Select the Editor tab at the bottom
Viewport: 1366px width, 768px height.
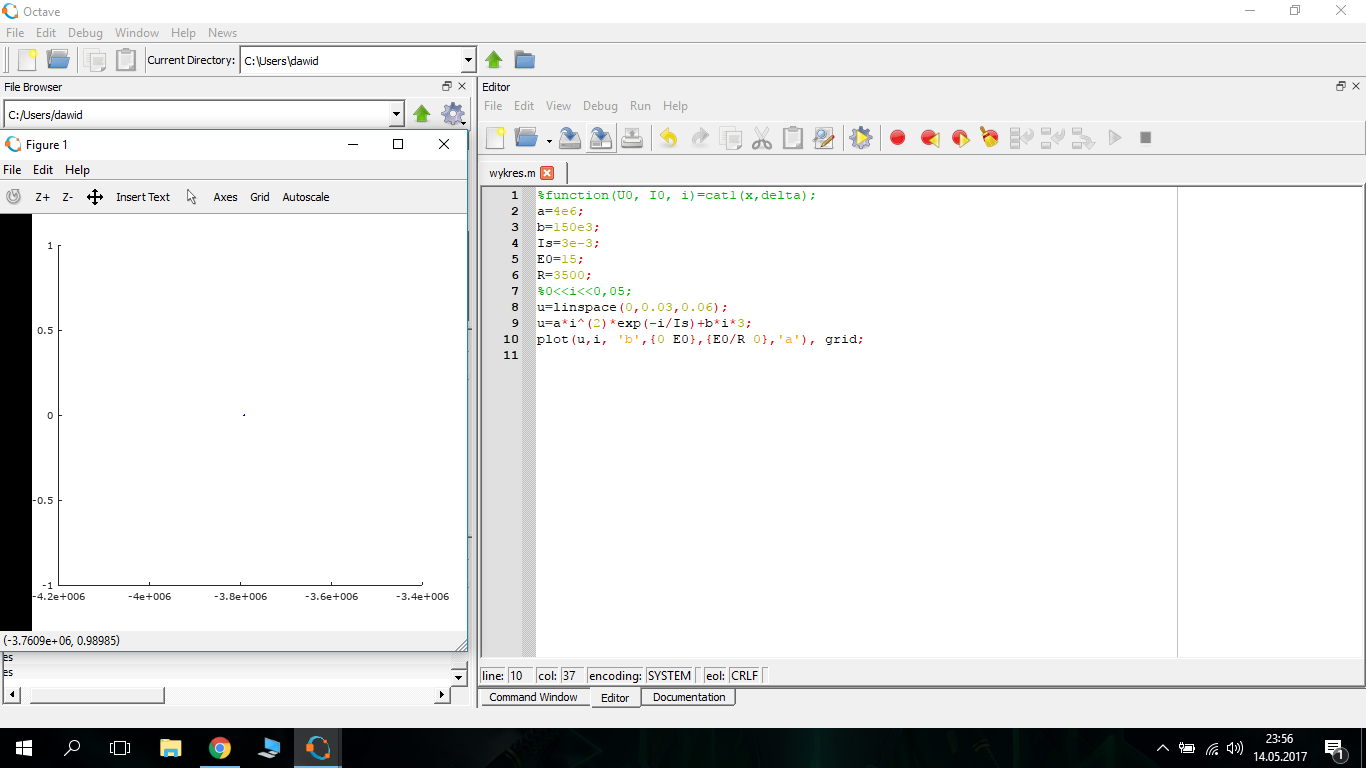click(615, 698)
